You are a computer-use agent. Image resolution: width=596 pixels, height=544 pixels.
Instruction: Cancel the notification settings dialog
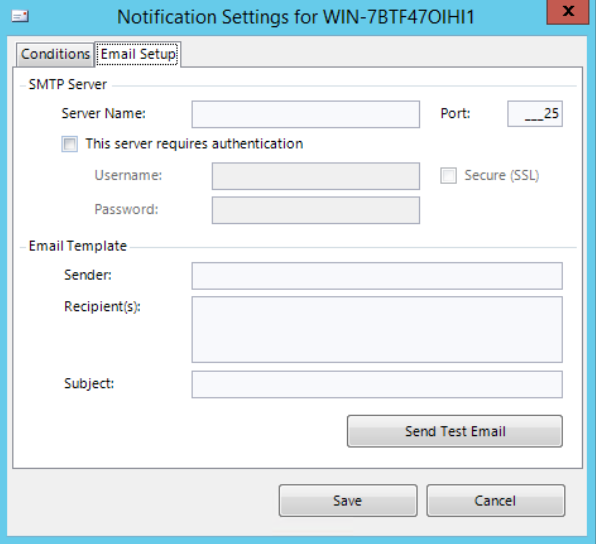pyautogui.click(x=495, y=500)
